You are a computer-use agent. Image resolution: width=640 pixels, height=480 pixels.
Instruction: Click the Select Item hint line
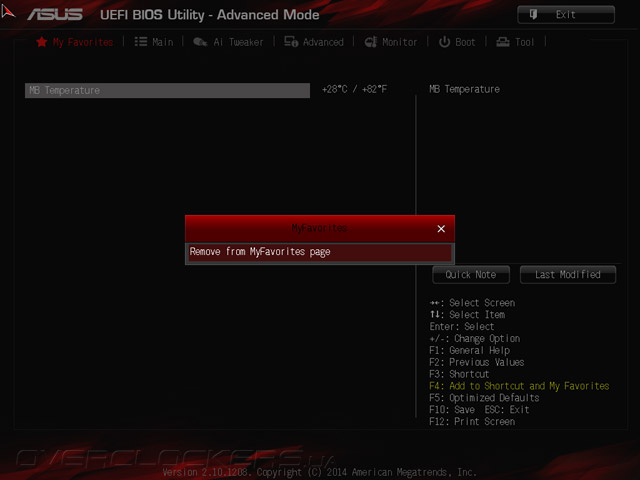[x=467, y=315]
